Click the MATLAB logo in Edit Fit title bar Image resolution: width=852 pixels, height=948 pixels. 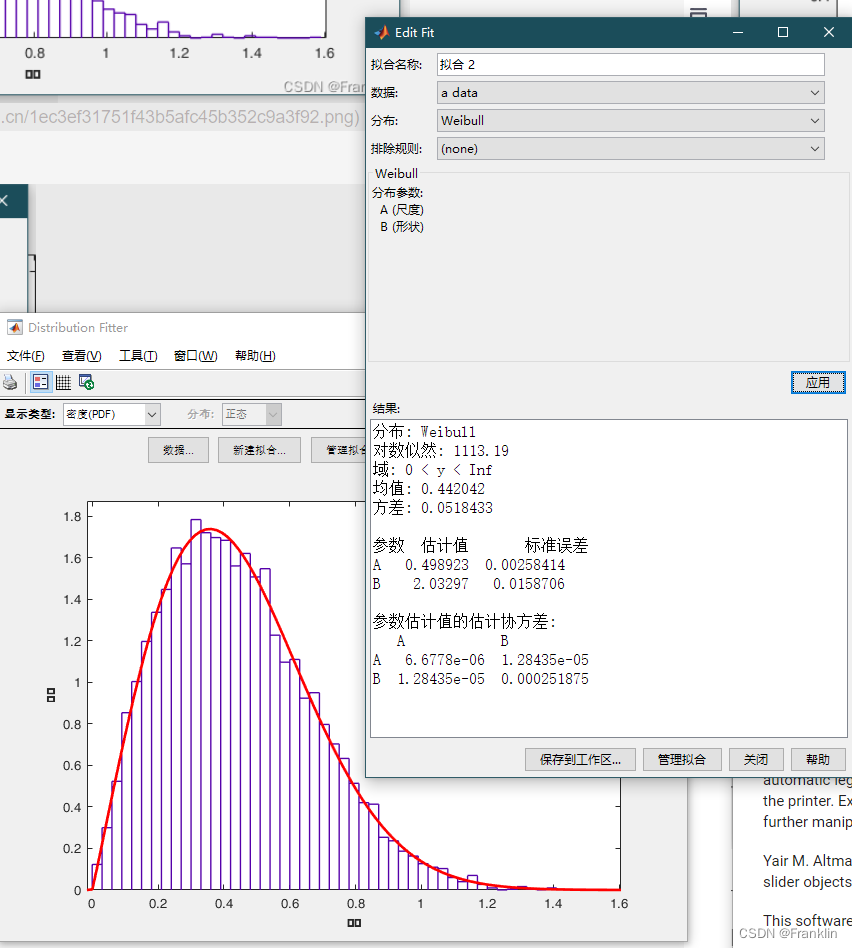pyautogui.click(x=381, y=33)
